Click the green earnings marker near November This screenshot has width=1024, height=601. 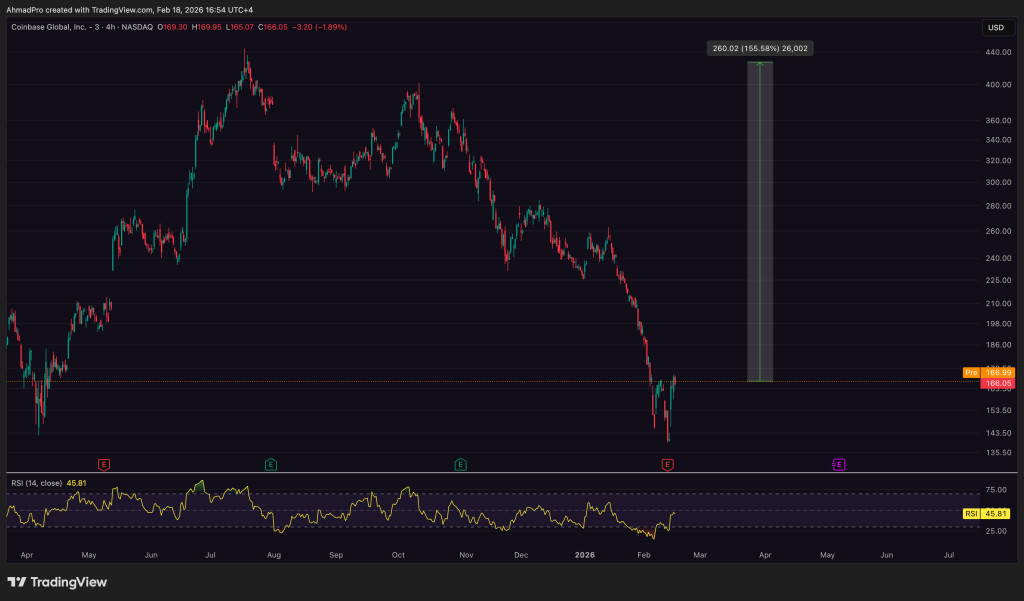point(460,464)
